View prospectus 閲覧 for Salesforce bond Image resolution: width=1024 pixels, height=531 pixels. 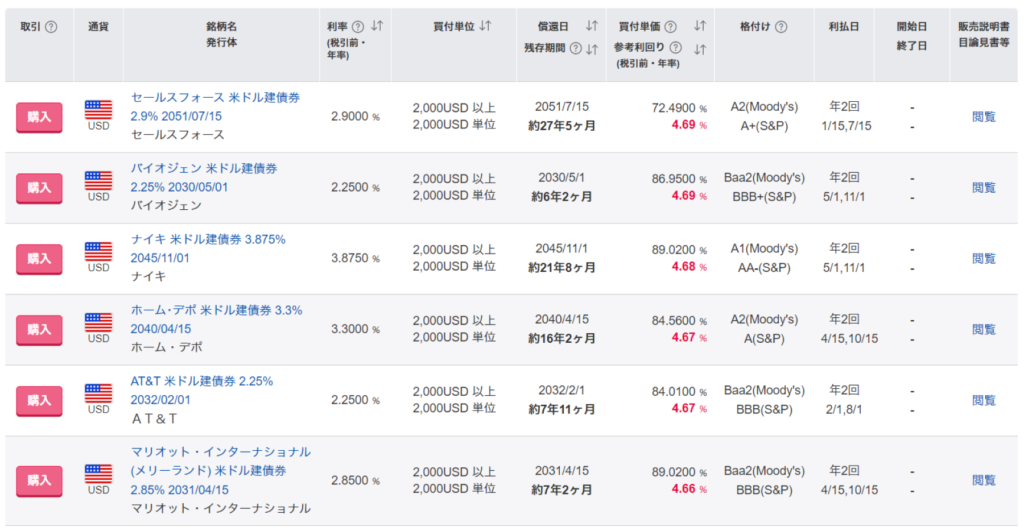pos(984,116)
